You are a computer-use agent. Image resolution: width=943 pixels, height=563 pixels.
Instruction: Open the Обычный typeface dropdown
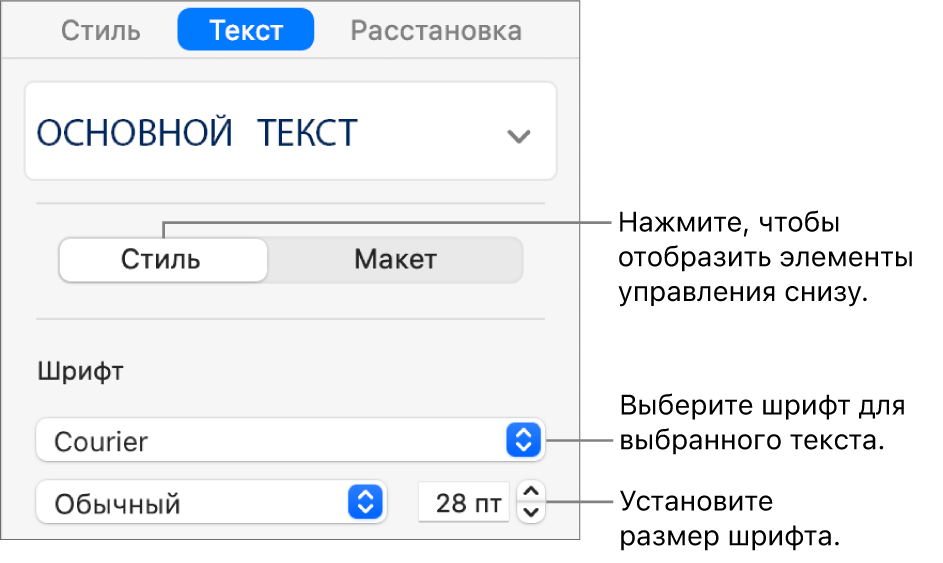211,502
